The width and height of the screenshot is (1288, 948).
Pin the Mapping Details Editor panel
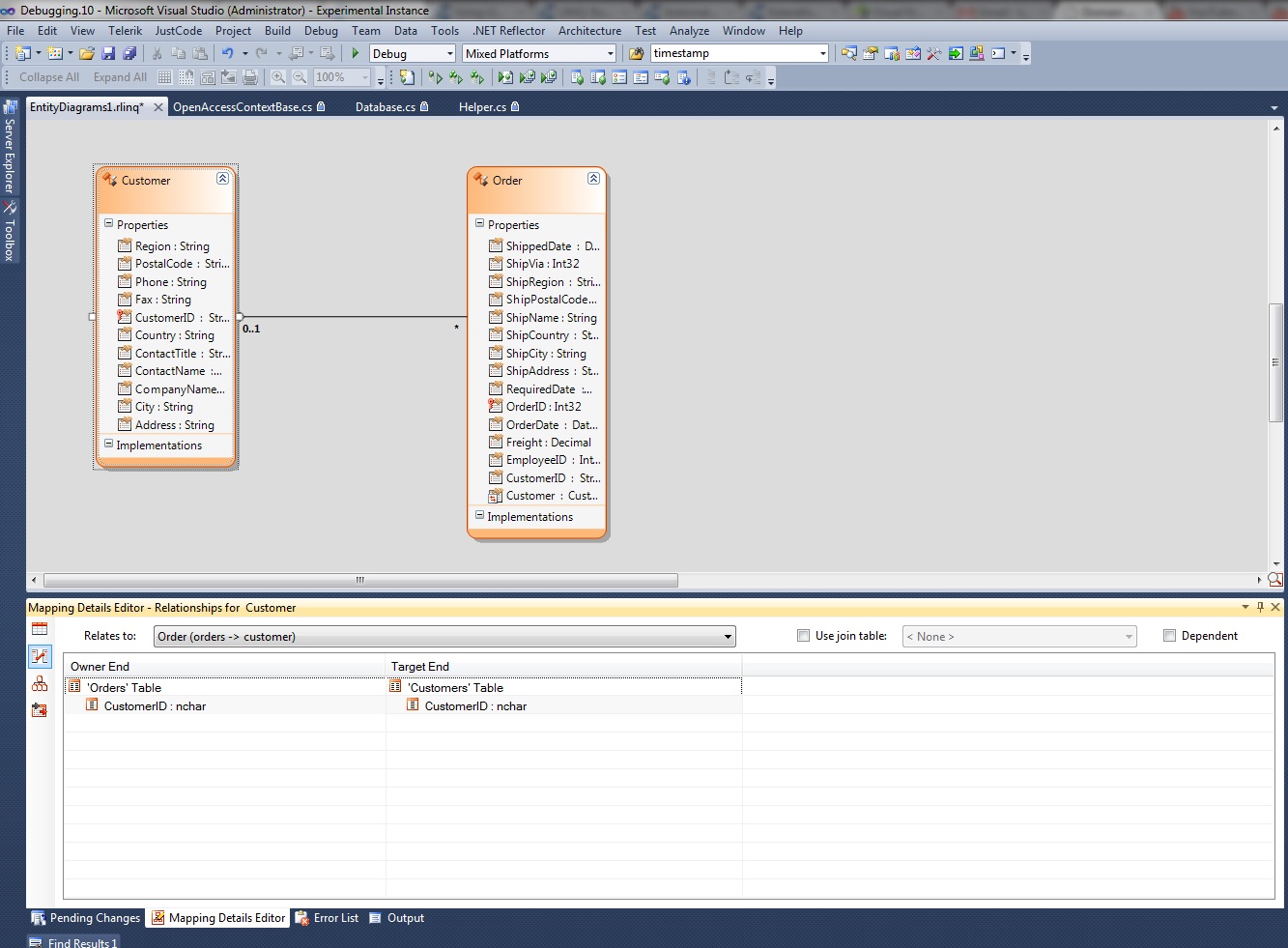(x=1260, y=607)
